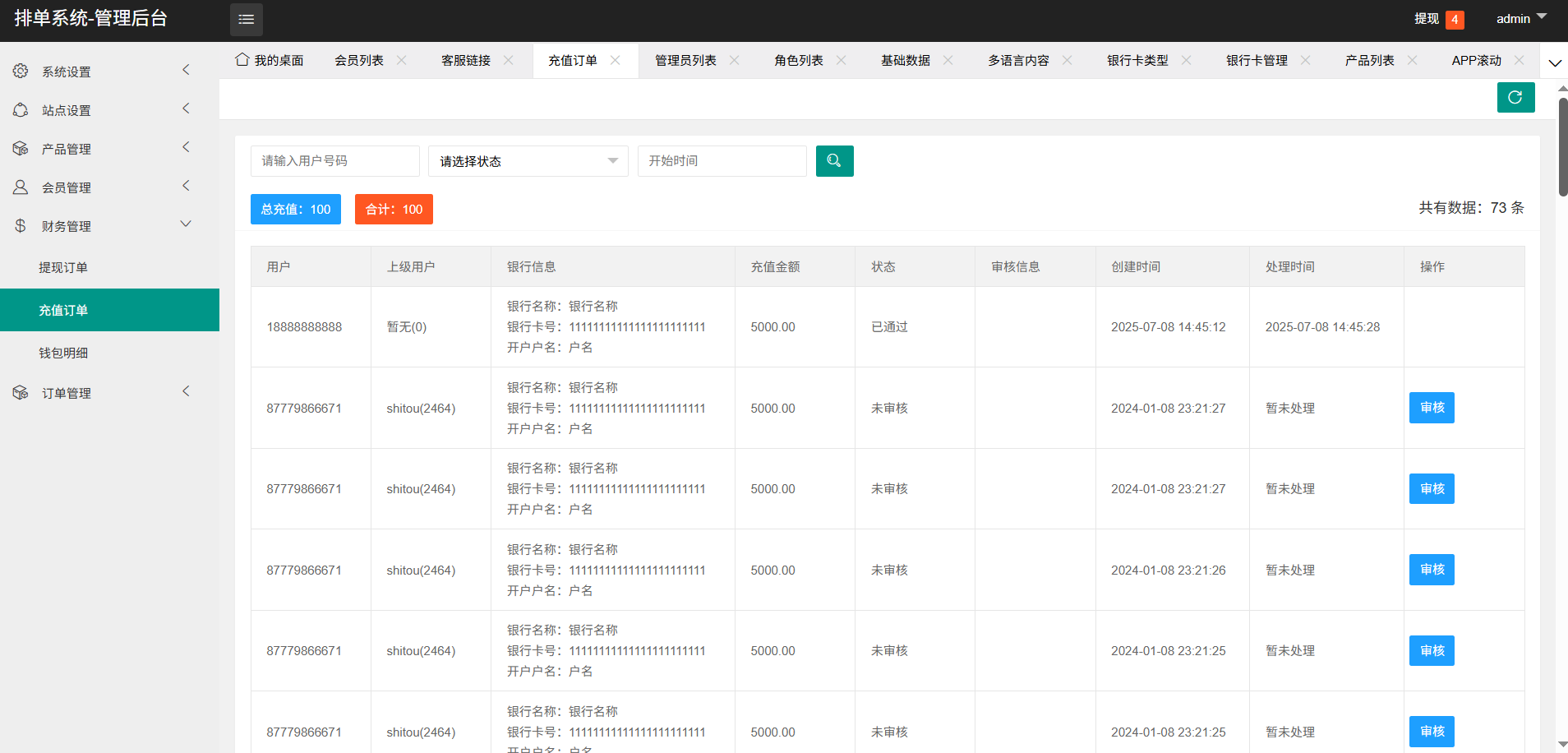Open 钱包明细 in the sidebar
1568x753 pixels.
(x=109, y=353)
